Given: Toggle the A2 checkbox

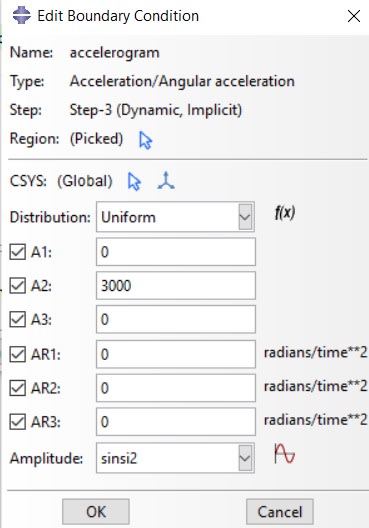Looking at the screenshot, I should (18, 286).
